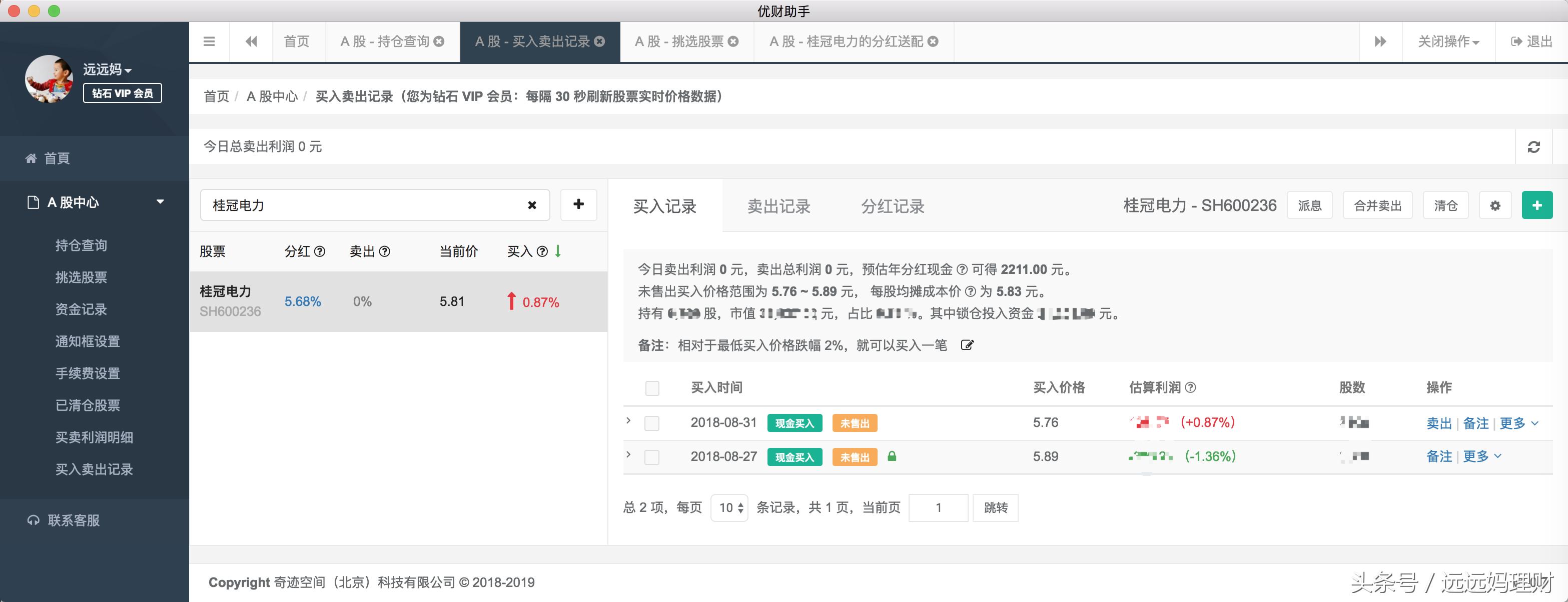This screenshot has height=602, width=1568.
Task: Refresh the profit summary panel
Action: point(1534,146)
